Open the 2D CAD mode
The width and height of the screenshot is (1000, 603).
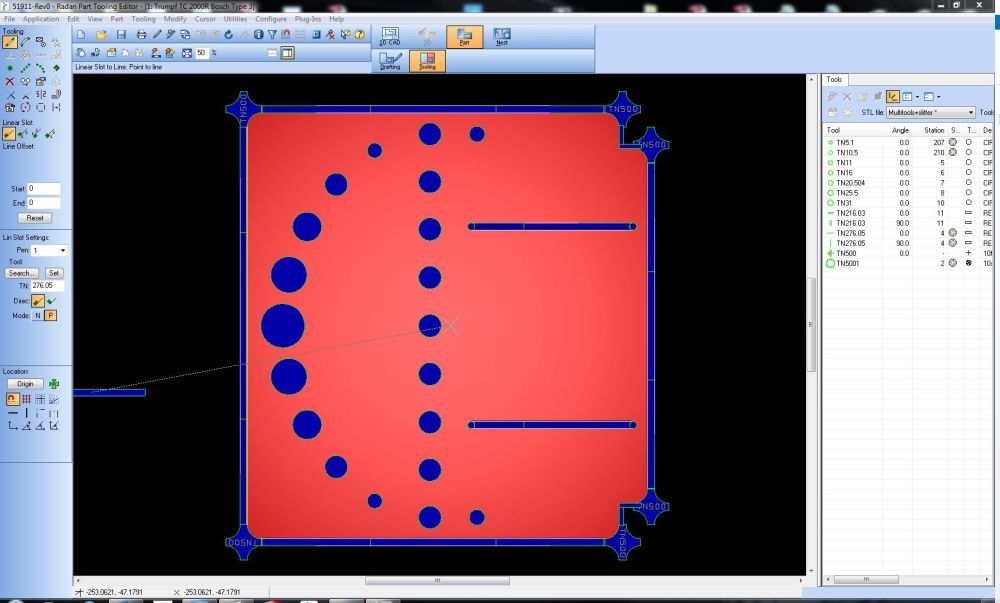(x=390, y=37)
